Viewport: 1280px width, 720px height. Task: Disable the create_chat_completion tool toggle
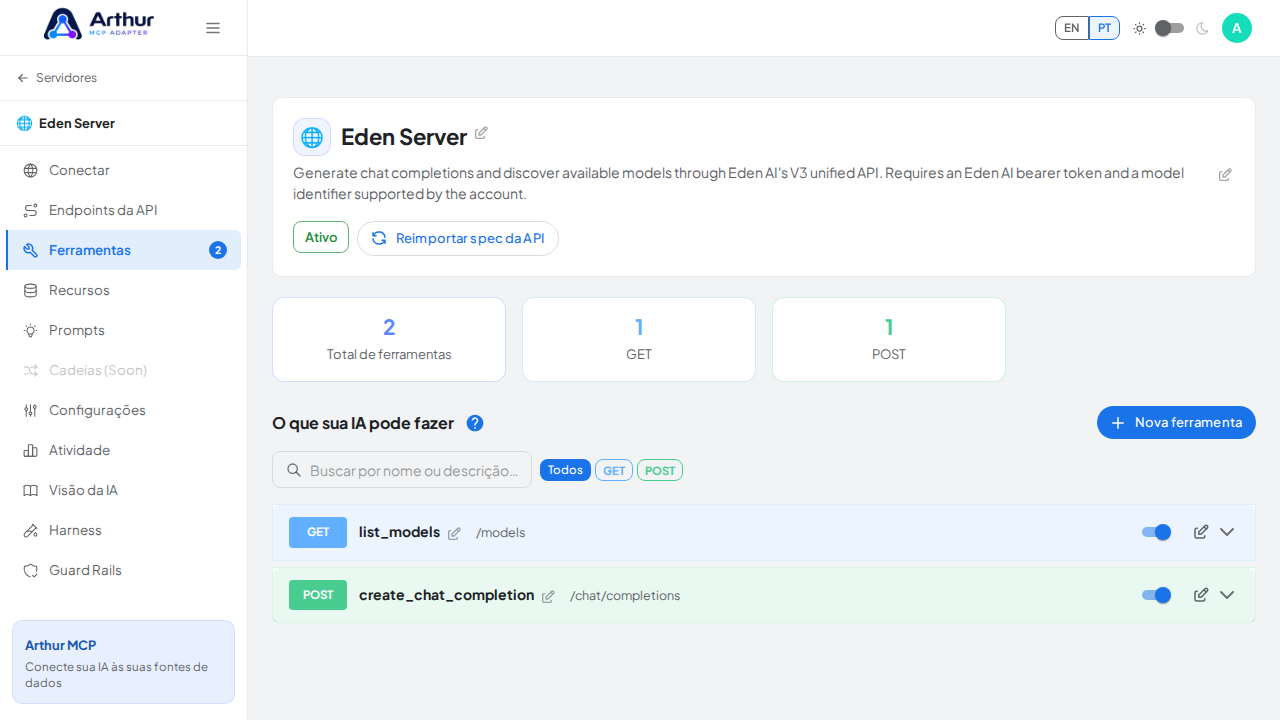click(x=1156, y=595)
